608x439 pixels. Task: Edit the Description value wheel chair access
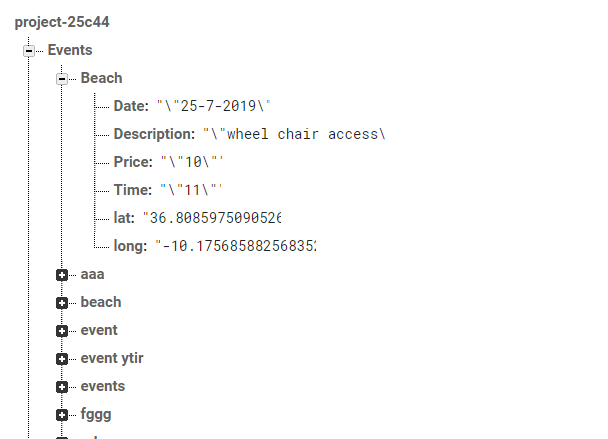[x=294, y=134]
